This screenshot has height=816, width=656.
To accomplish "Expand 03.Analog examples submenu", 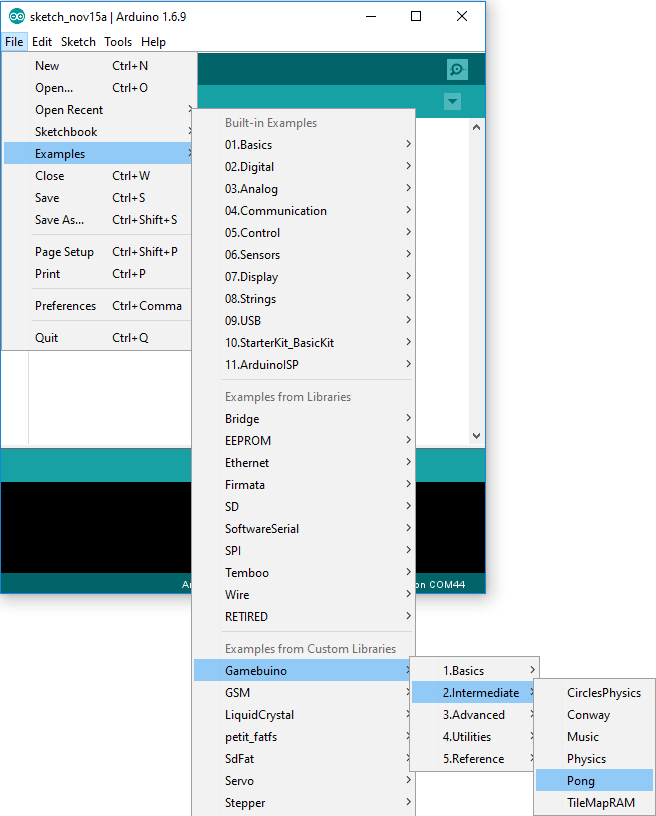I will pos(304,189).
